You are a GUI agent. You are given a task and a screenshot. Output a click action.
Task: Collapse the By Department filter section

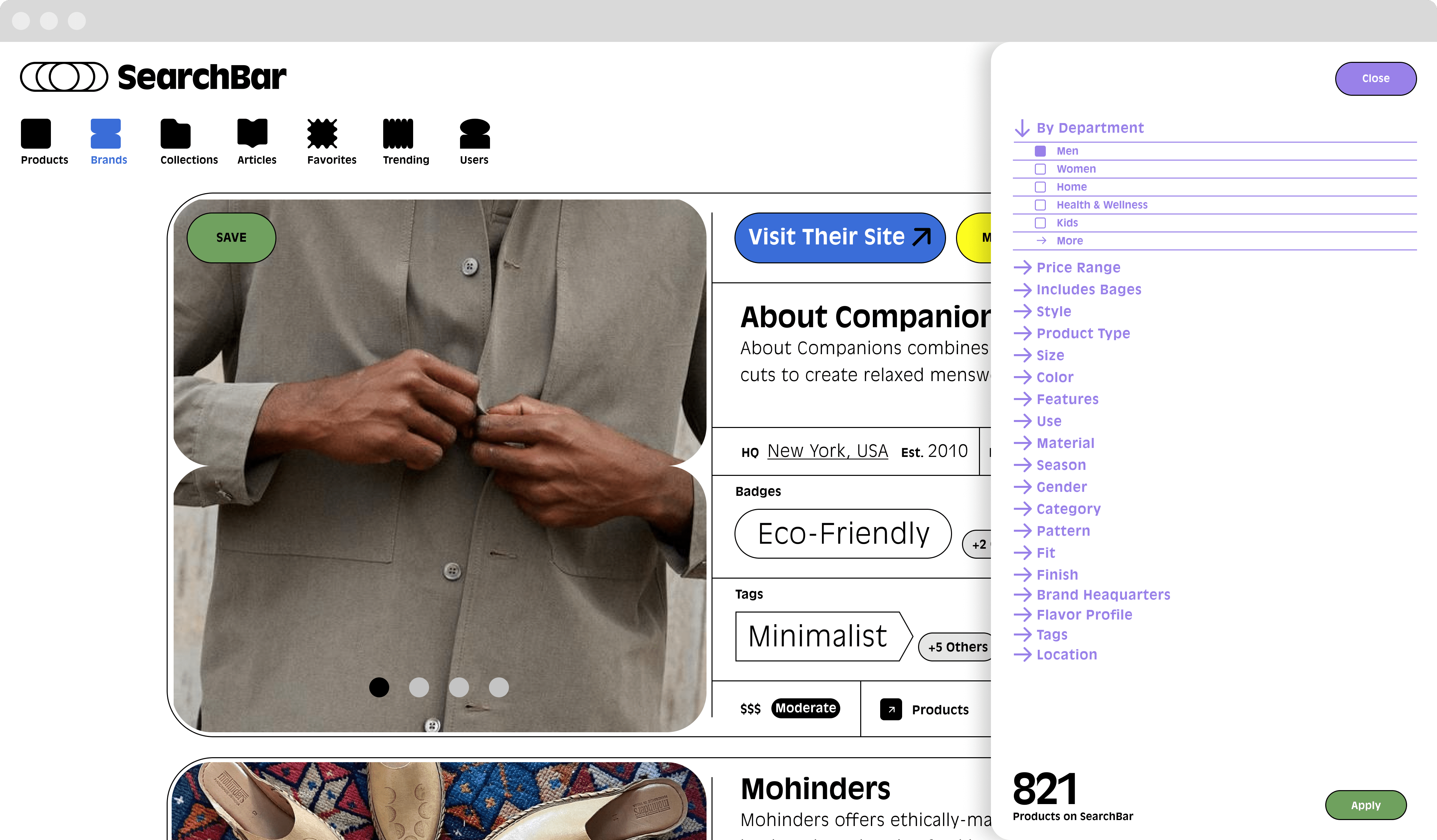tap(1089, 128)
